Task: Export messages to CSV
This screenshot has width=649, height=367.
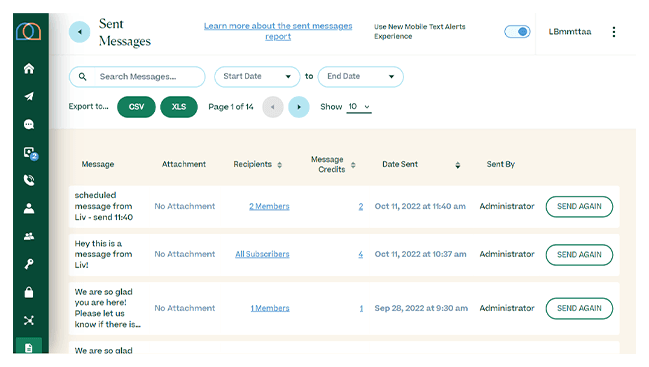Action: pos(136,107)
